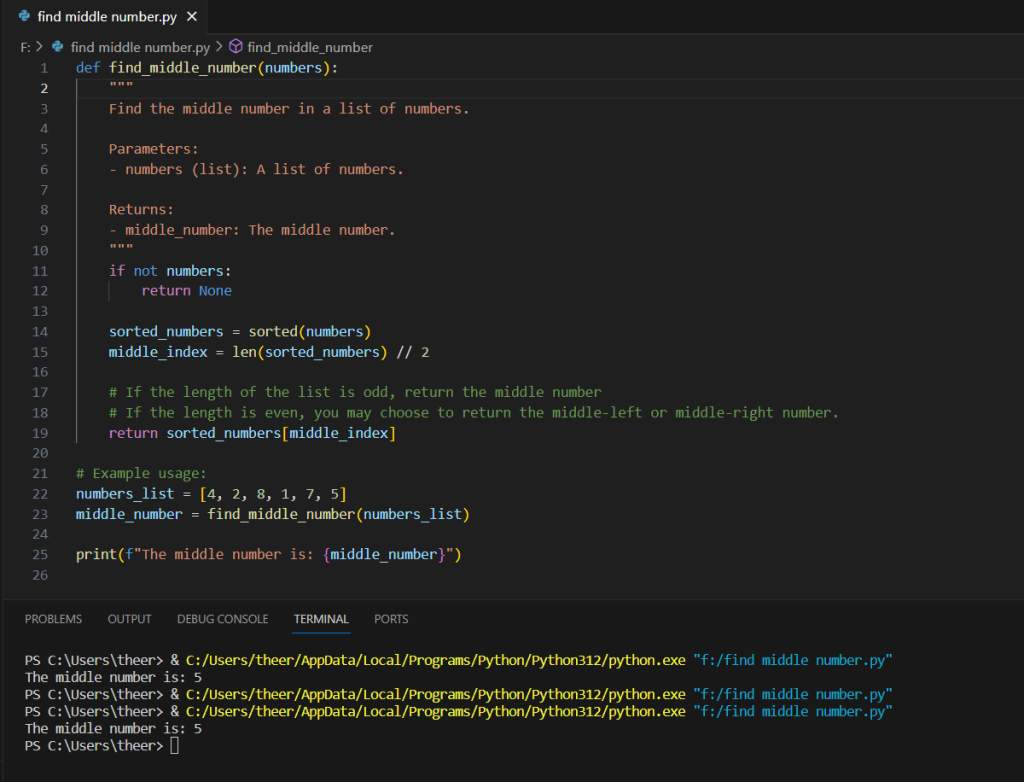Click line number 22 in the gutter

coord(40,494)
